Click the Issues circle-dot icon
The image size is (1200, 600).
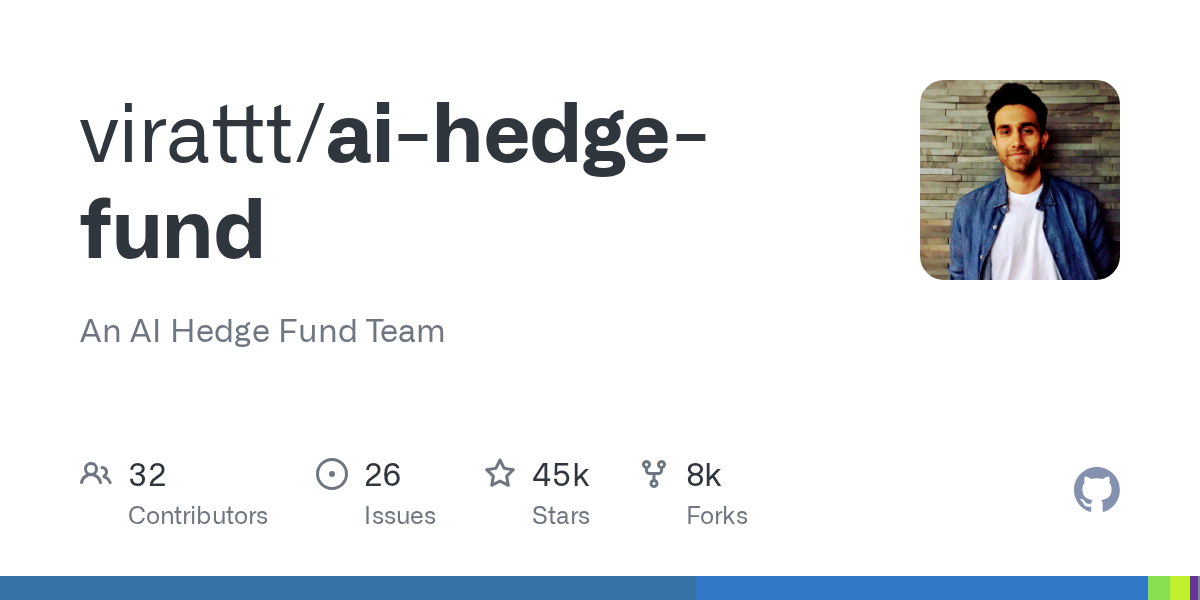[x=331, y=474]
